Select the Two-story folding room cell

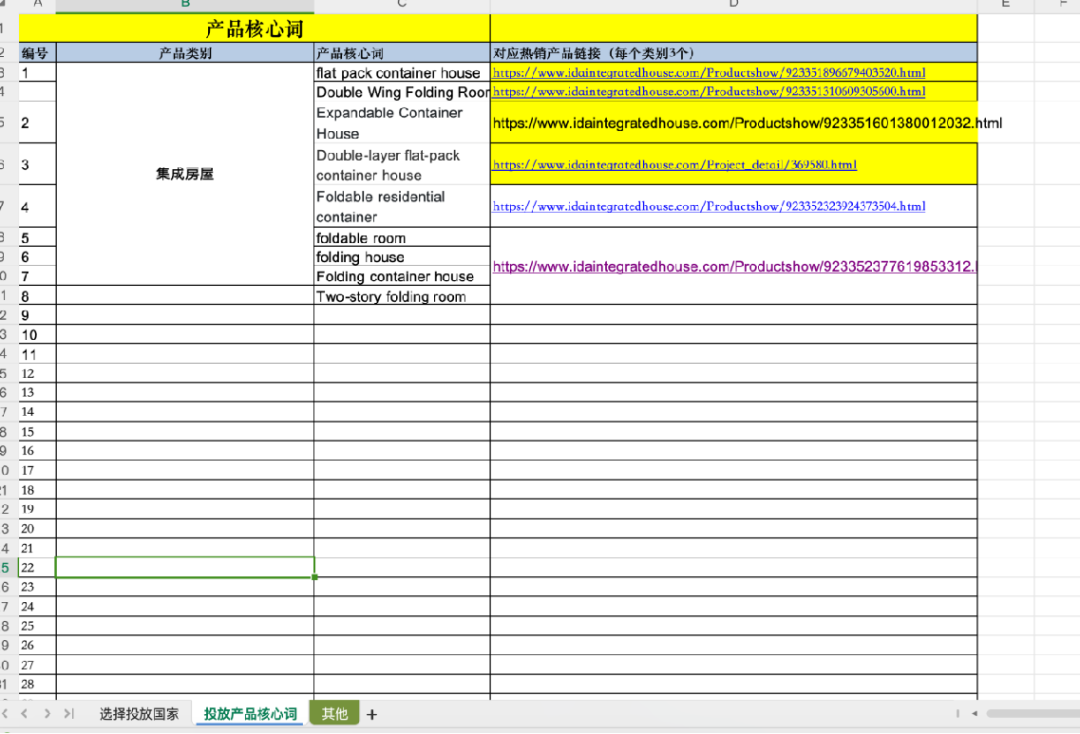coord(402,296)
